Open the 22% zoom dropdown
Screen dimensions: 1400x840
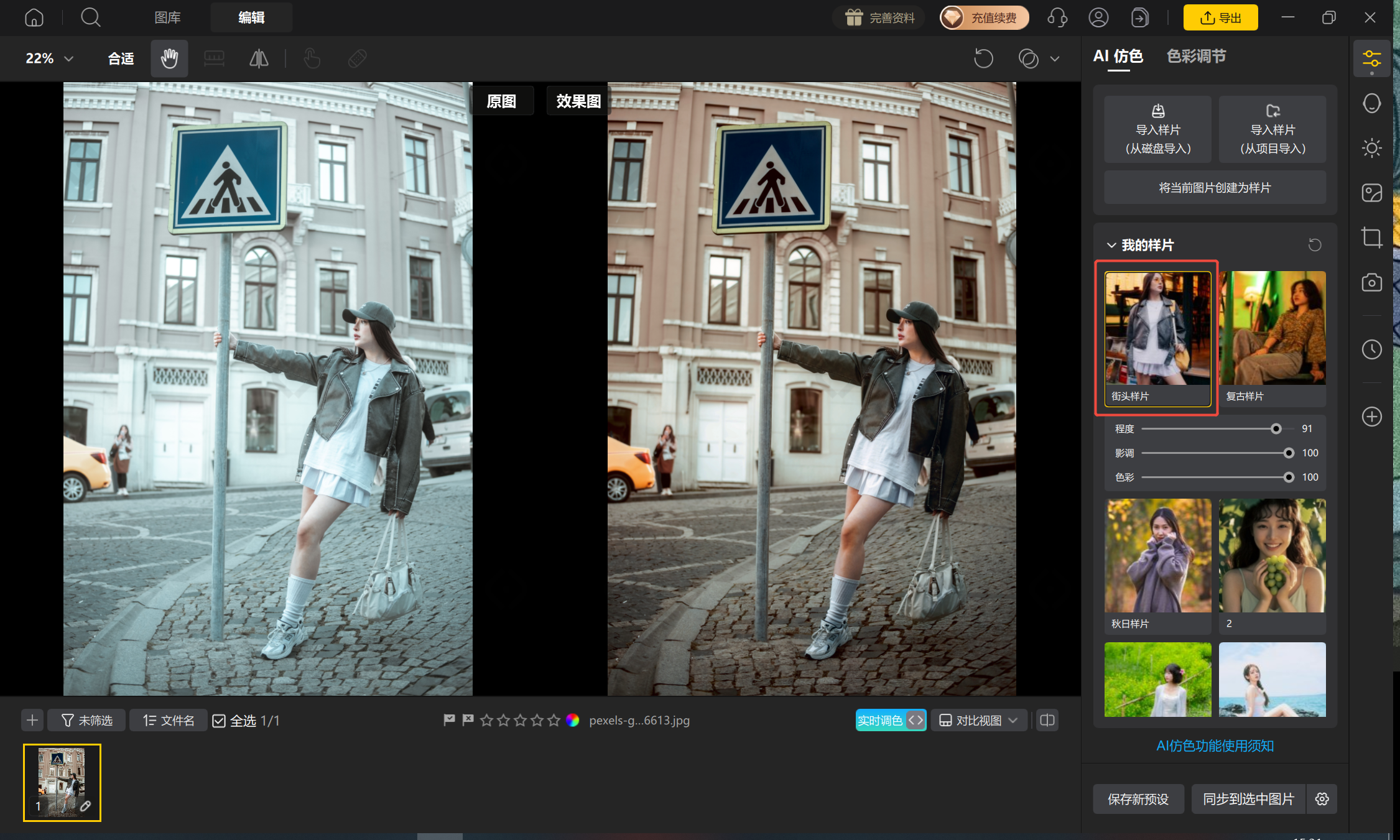coord(49,58)
